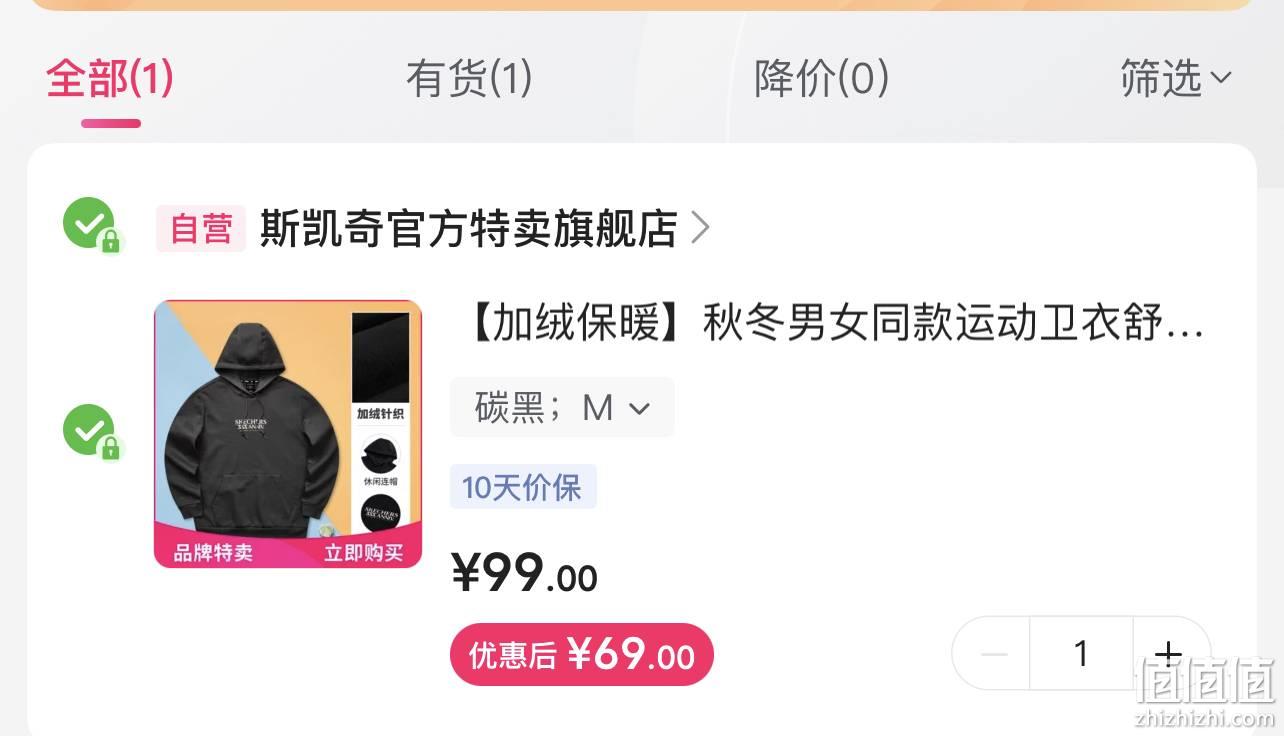This screenshot has height=736, width=1284.
Task: Uncheck the hoodie product item checkbox
Action: [x=89, y=431]
